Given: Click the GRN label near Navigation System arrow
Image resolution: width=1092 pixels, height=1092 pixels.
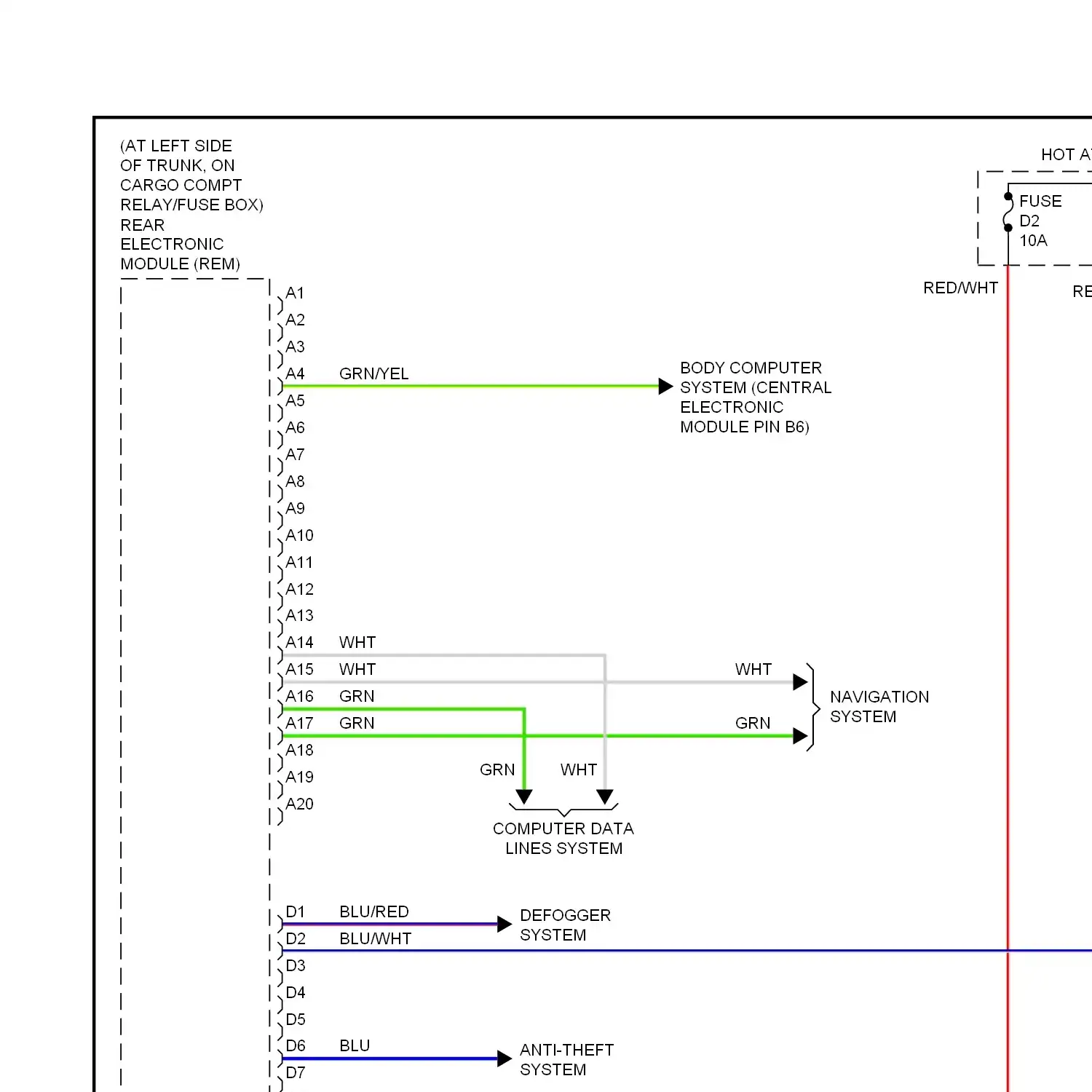Looking at the screenshot, I should click(x=753, y=724).
